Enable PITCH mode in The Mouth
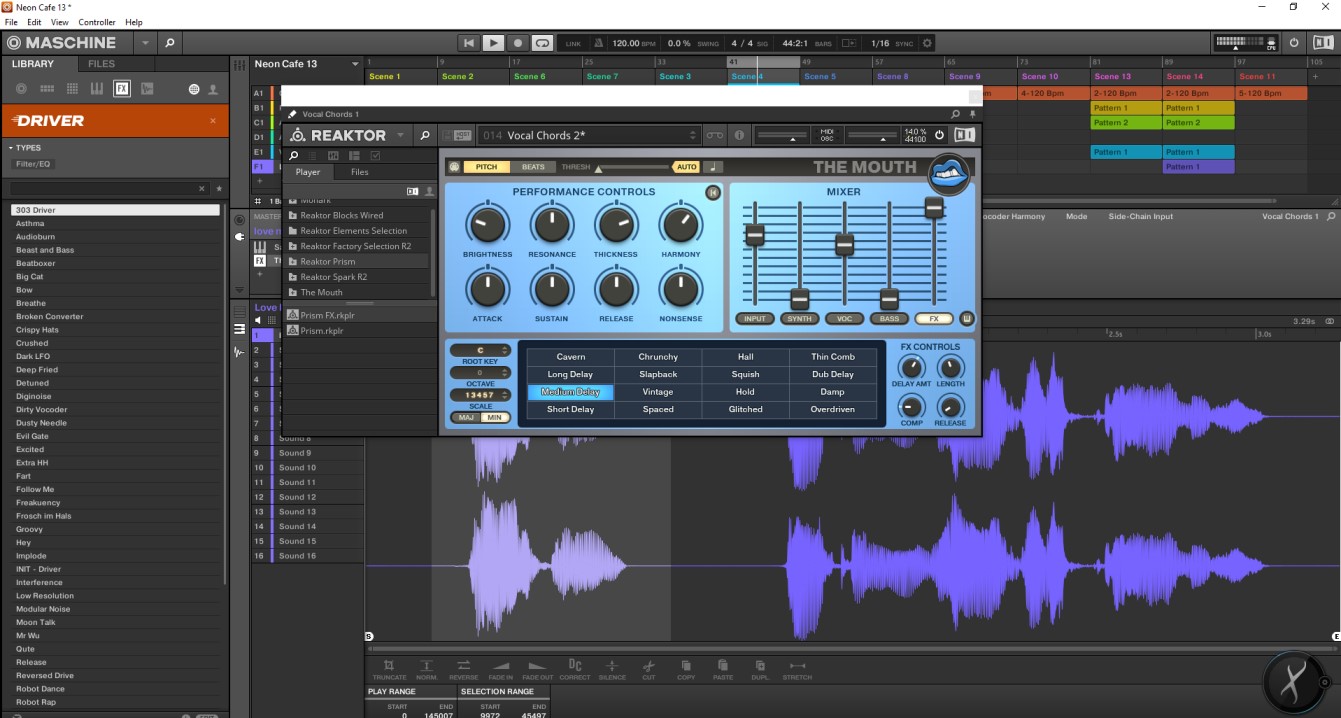 (486, 167)
